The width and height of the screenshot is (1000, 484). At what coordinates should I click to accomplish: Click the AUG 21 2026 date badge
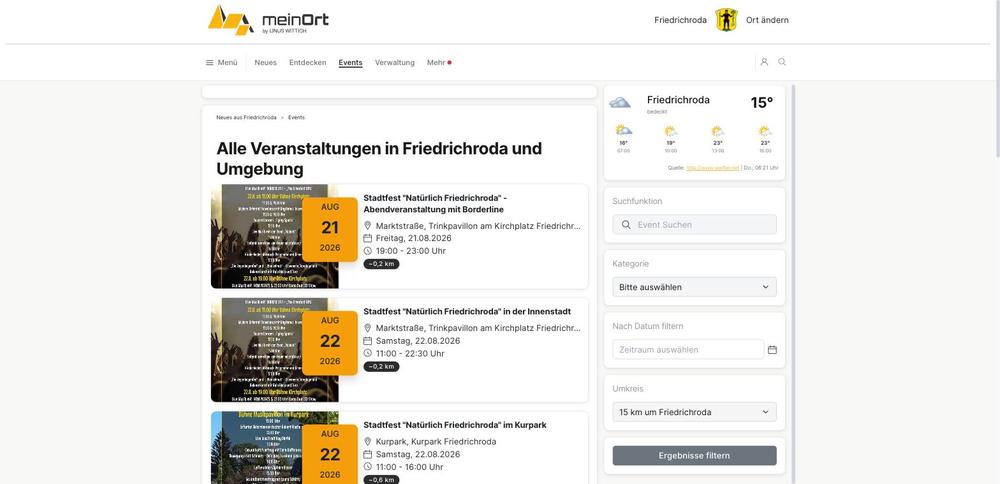(330, 230)
